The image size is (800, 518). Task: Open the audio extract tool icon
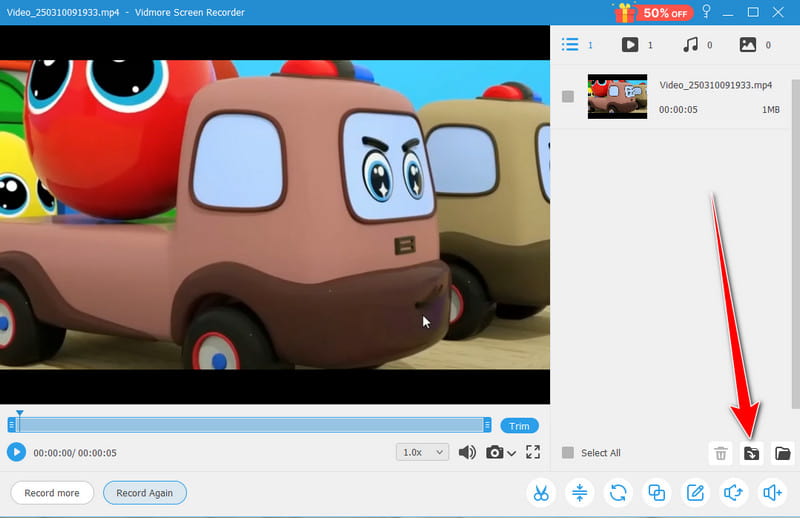tap(734, 493)
